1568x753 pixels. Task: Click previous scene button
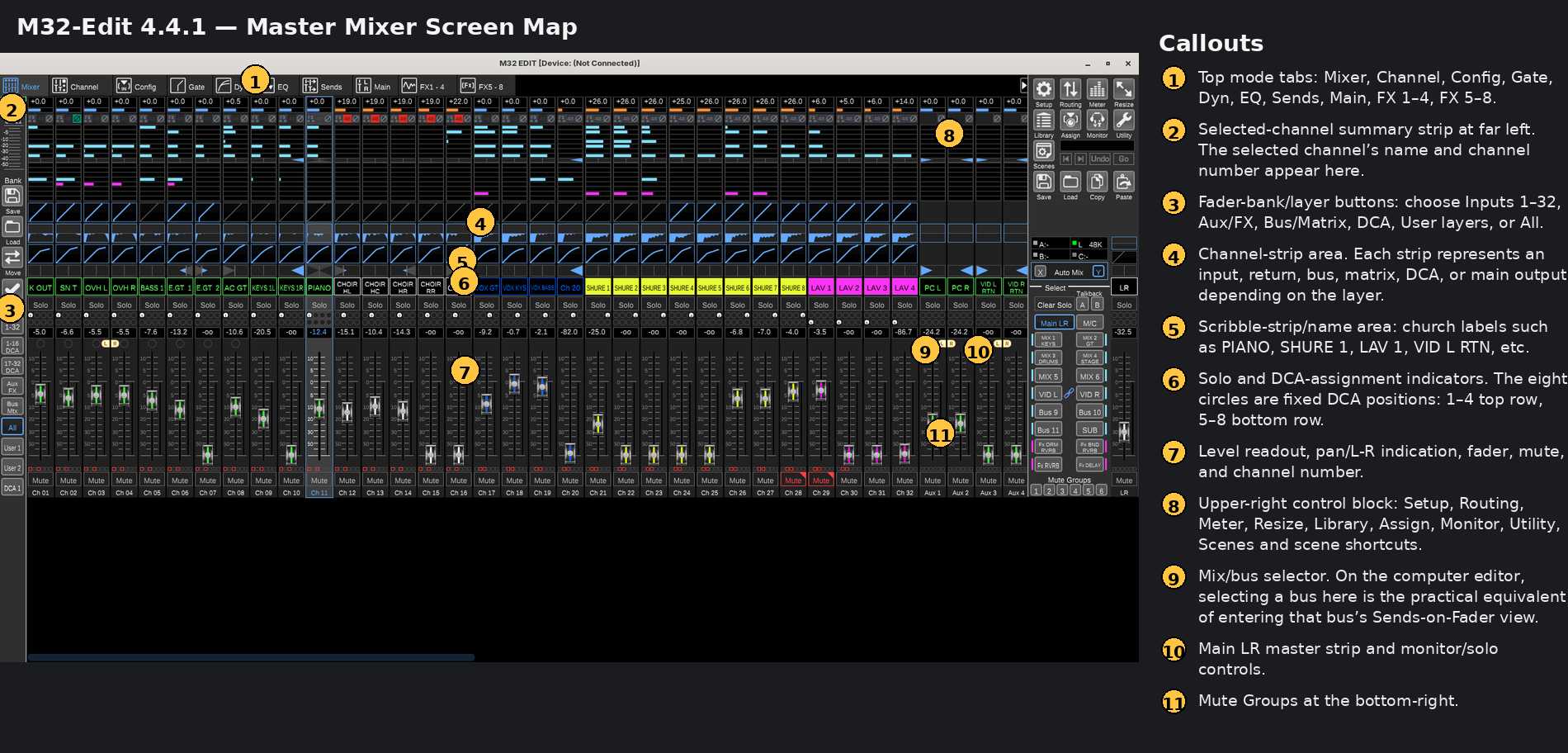(1065, 159)
